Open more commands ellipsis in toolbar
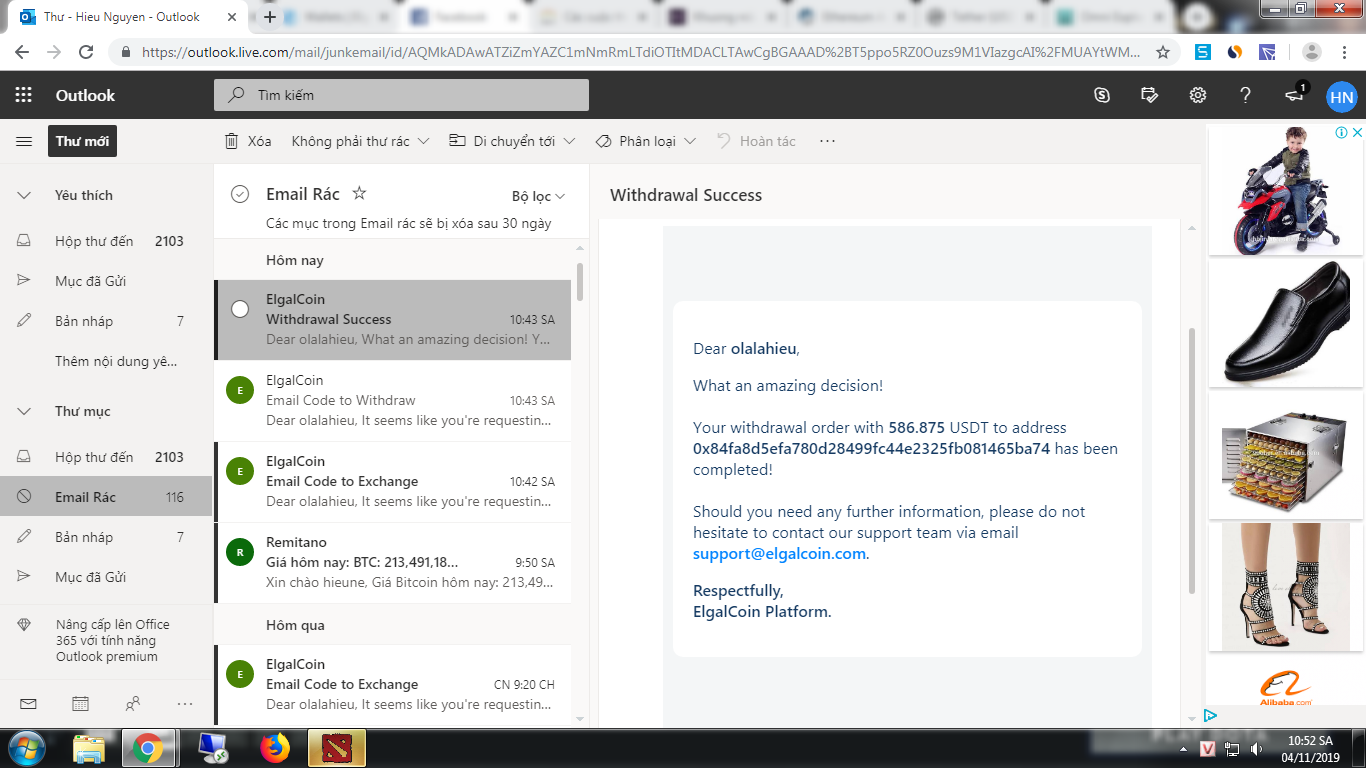The image size is (1366, 768). (827, 141)
